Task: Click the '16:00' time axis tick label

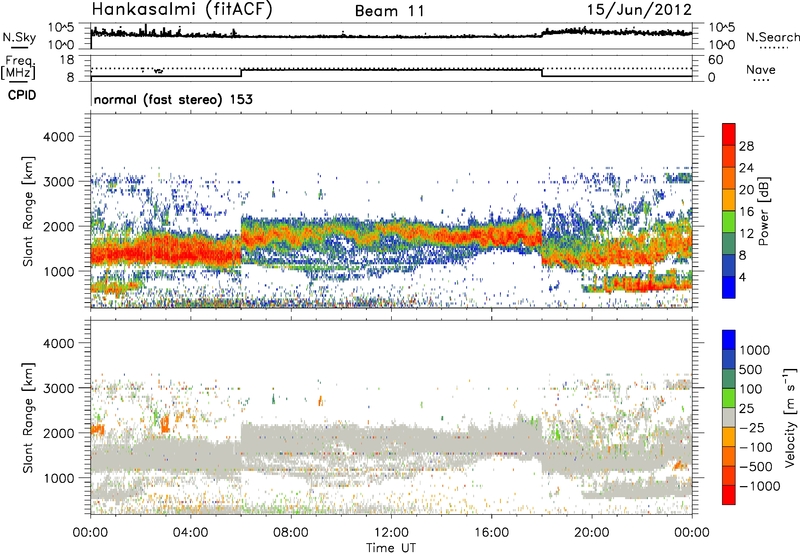Action: (x=491, y=533)
